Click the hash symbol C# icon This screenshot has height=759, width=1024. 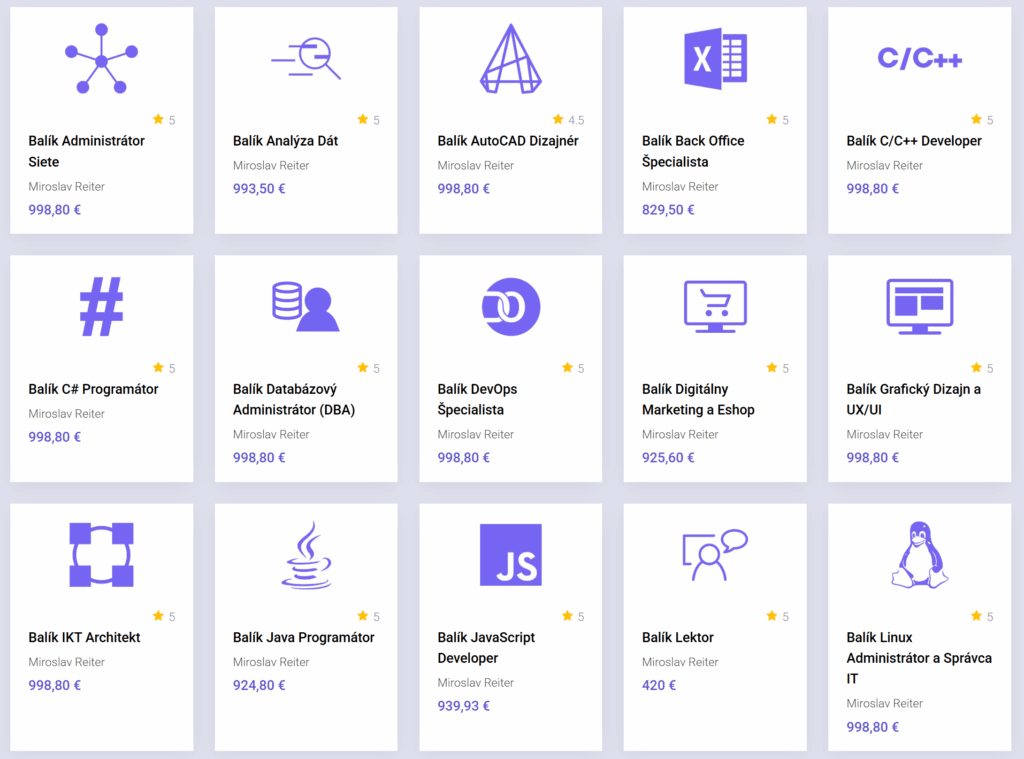tap(101, 307)
